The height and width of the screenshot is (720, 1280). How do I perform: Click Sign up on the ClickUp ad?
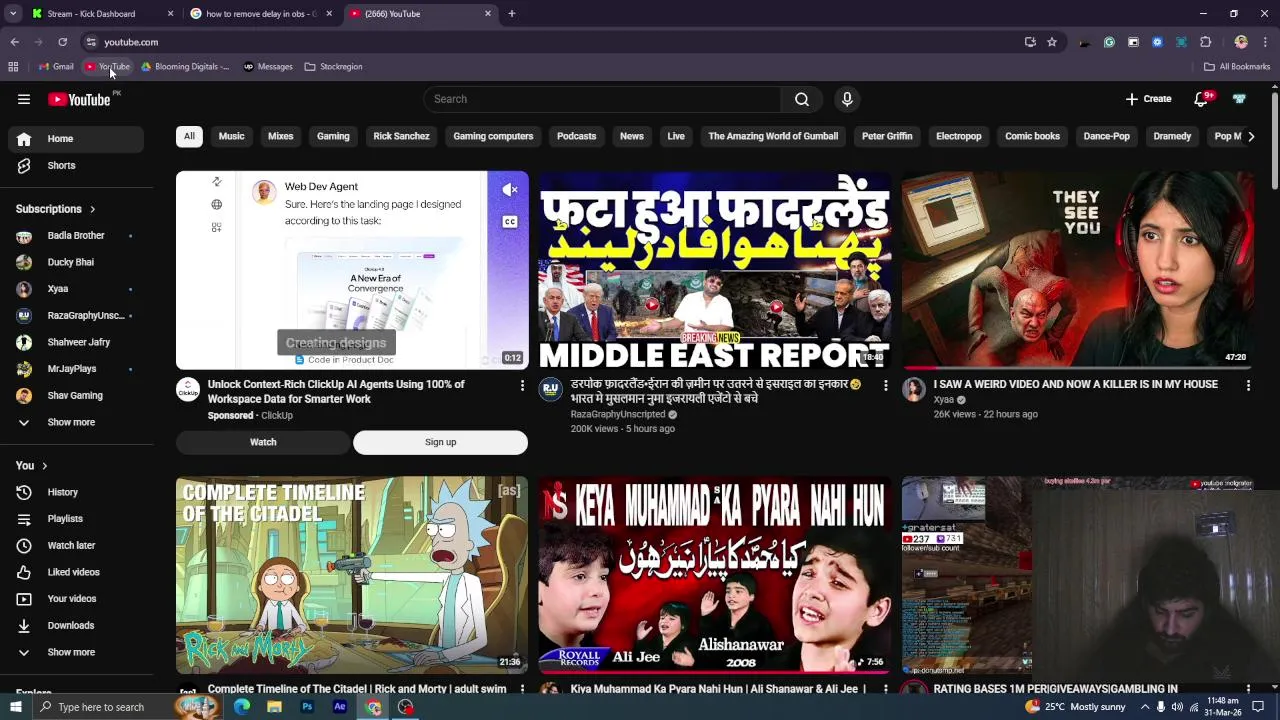tap(440, 442)
